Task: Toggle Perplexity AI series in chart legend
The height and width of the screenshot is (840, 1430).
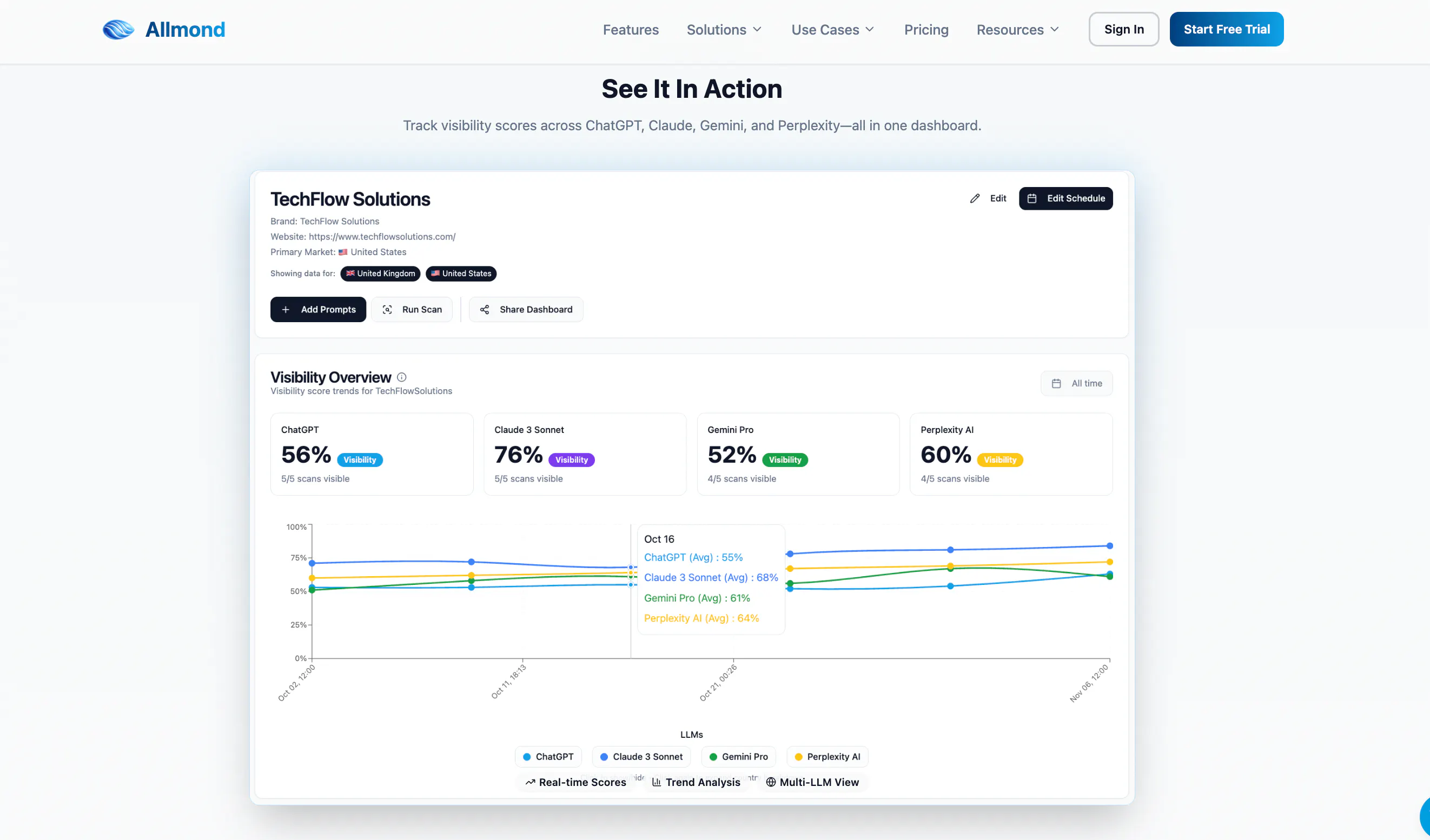Action: point(827,757)
